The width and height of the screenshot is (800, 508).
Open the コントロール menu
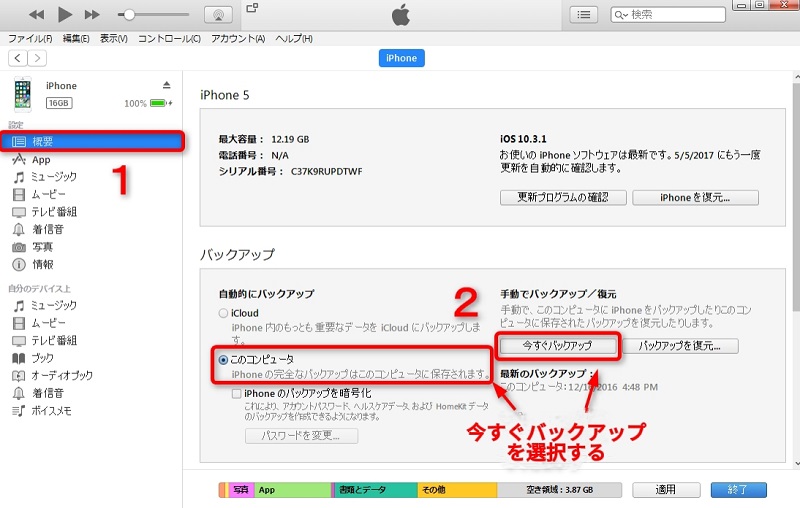(169, 39)
